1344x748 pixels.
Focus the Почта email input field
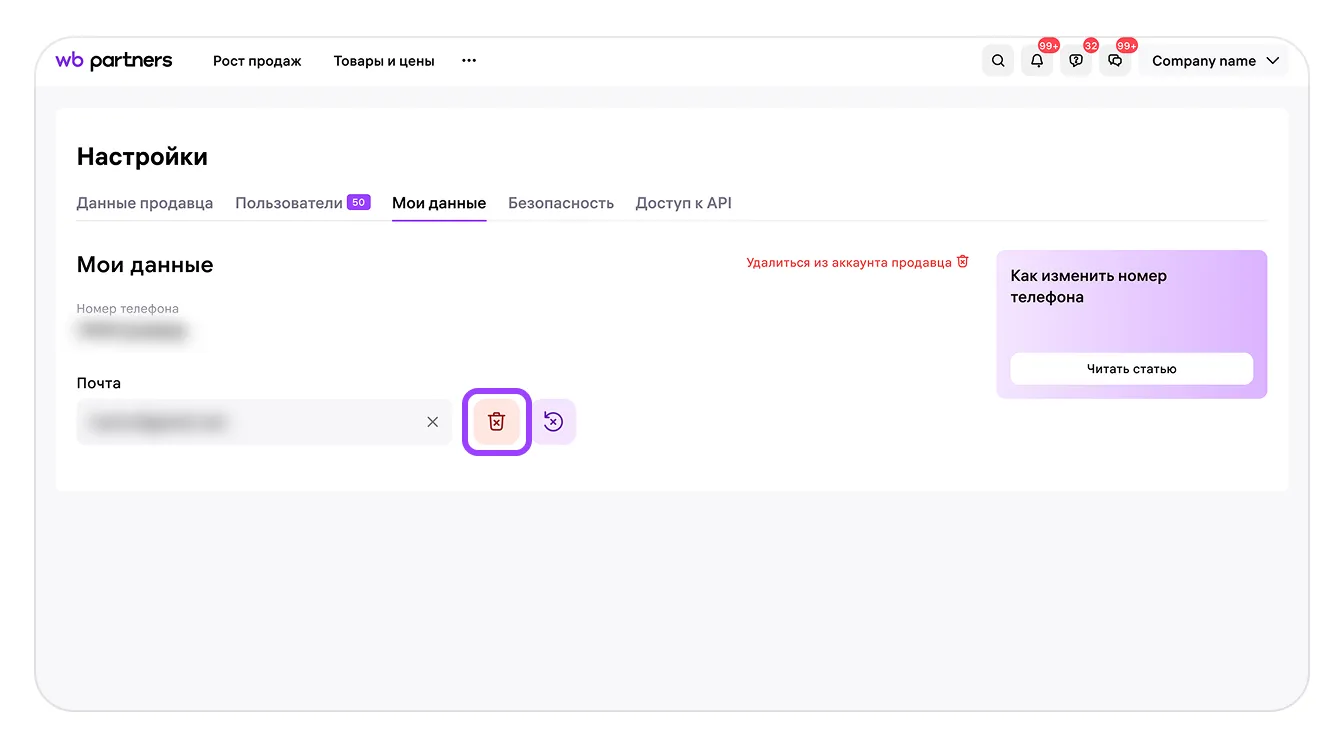pos(264,422)
